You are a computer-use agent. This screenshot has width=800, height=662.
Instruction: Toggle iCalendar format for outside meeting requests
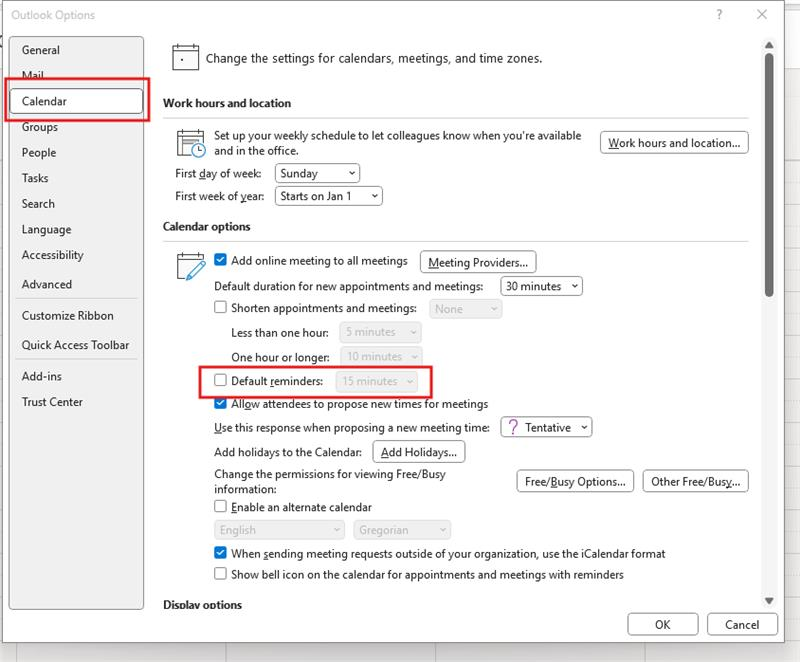220,553
